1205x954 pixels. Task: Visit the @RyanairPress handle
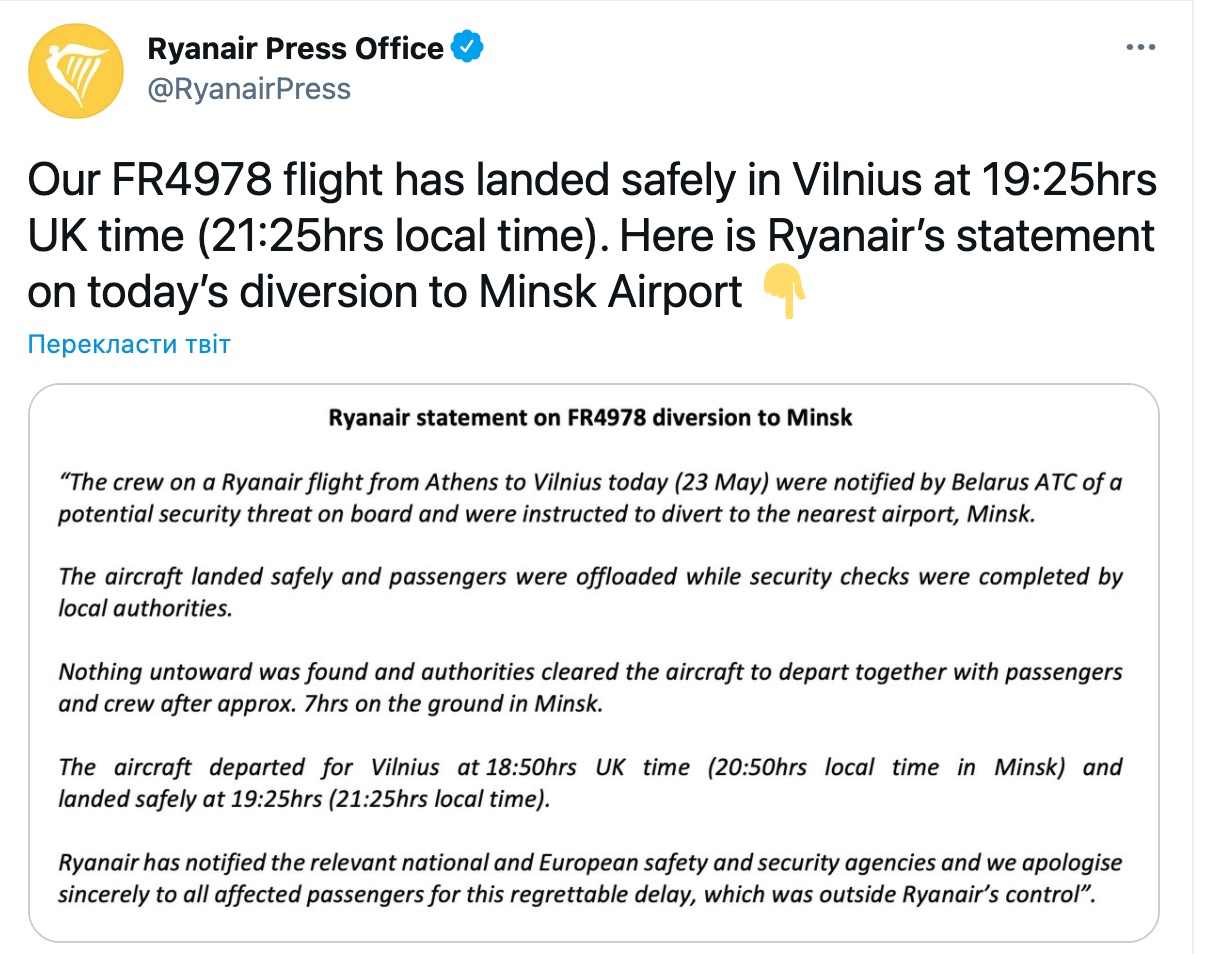point(249,90)
